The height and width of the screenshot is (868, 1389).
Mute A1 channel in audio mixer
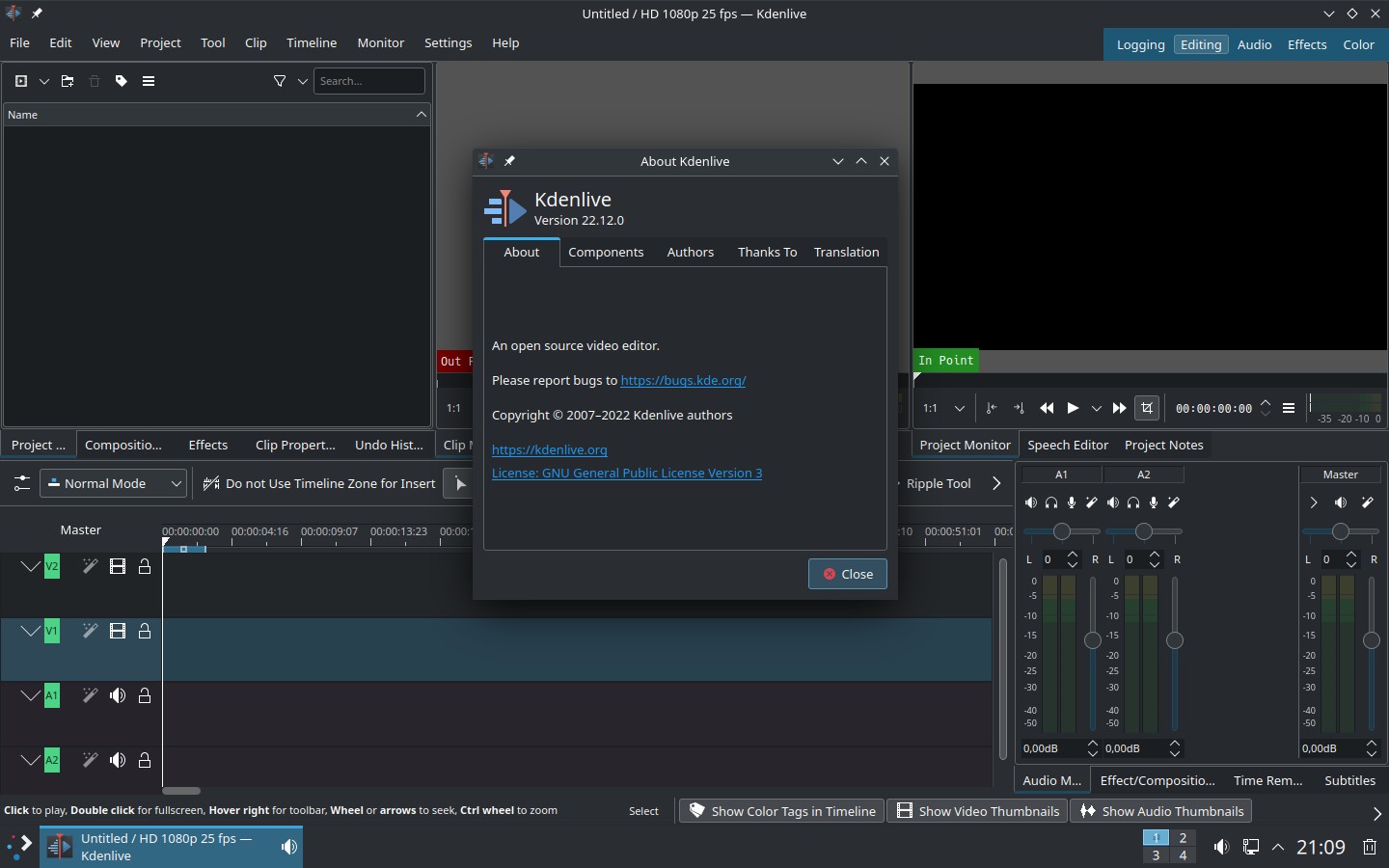pyautogui.click(x=1031, y=502)
